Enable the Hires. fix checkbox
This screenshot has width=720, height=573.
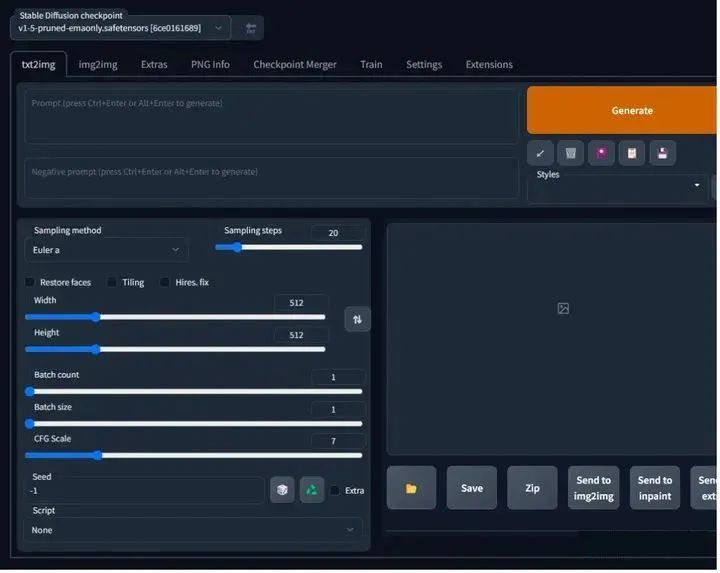pyautogui.click(x=165, y=282)
